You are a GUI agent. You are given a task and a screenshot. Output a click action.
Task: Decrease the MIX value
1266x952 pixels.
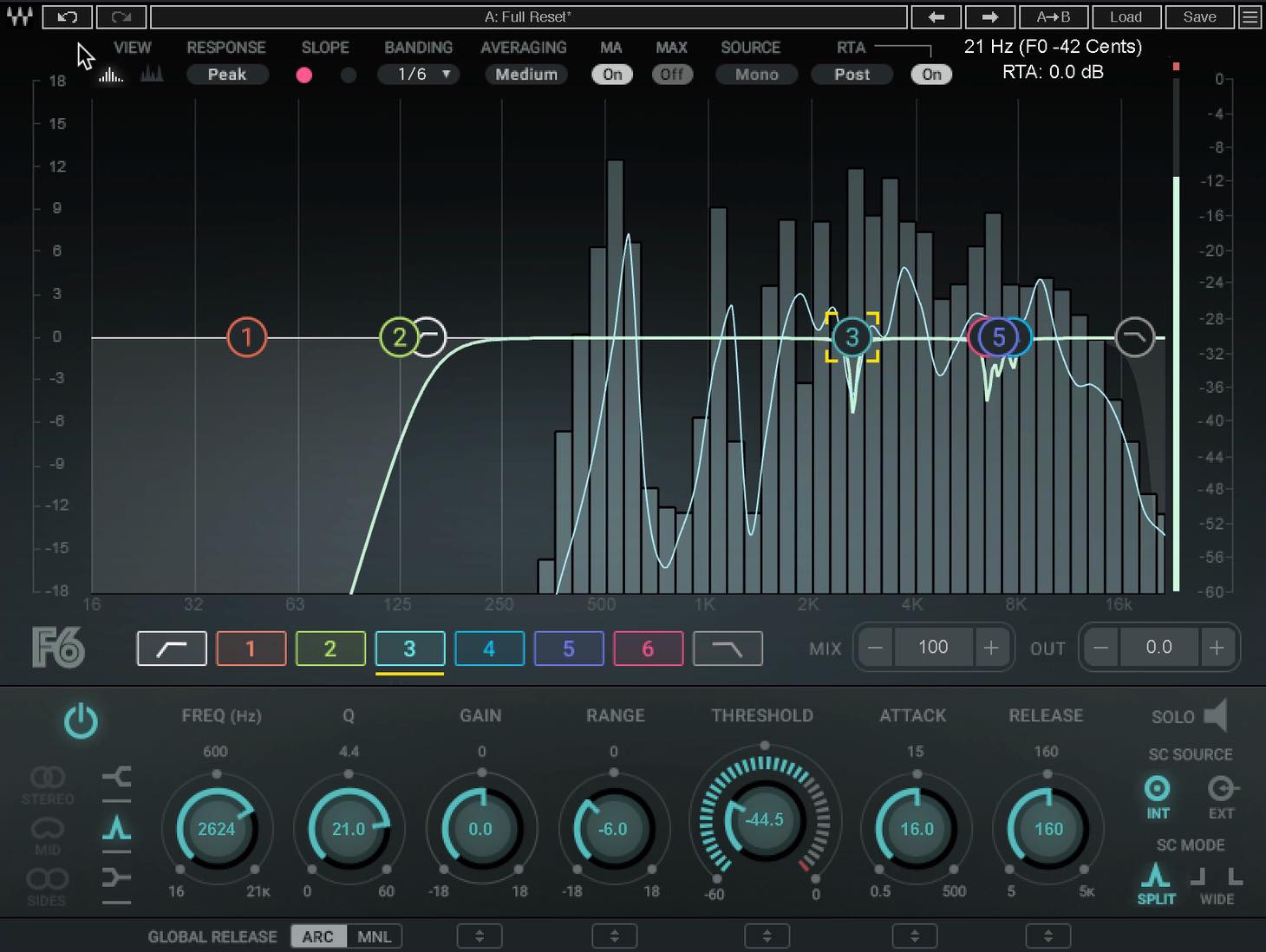876,648
